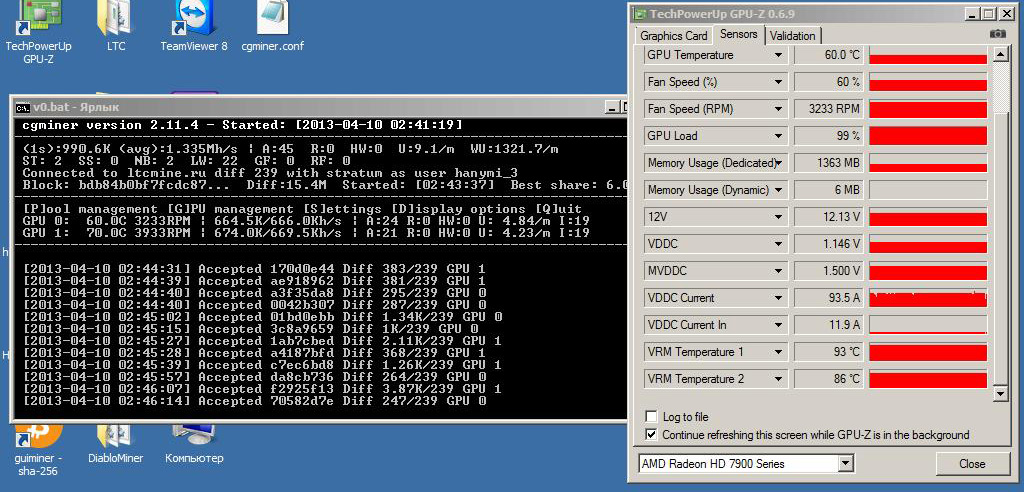Image resolution: width=1024 pixels, height=492 pixels.
Task: Click the 93.5 A current reading
Action: [828, 298]
